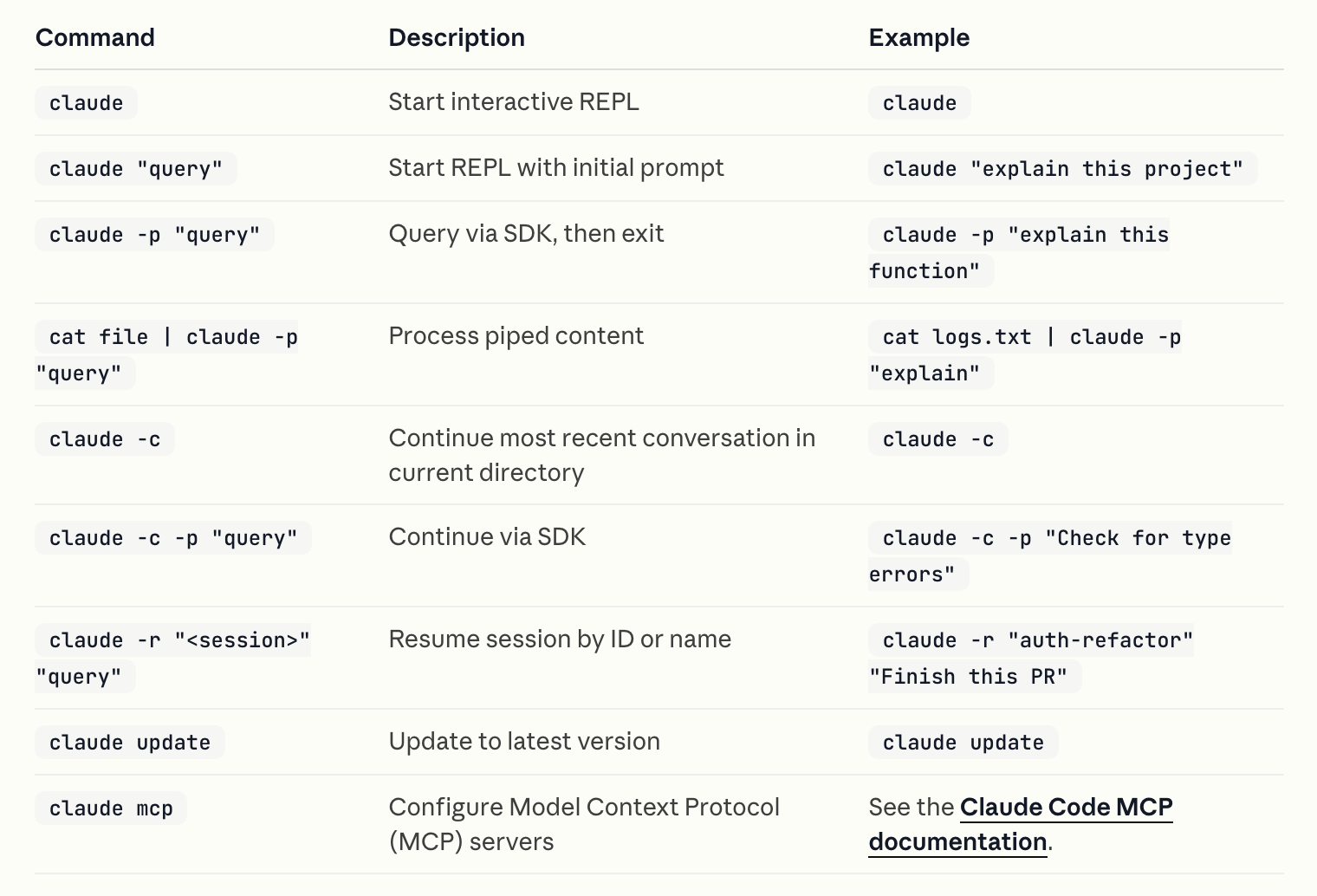Viewport: 1317px width, 896px height.
Task: Click "Update to latest version" description
Action: [x=524, y=742]
